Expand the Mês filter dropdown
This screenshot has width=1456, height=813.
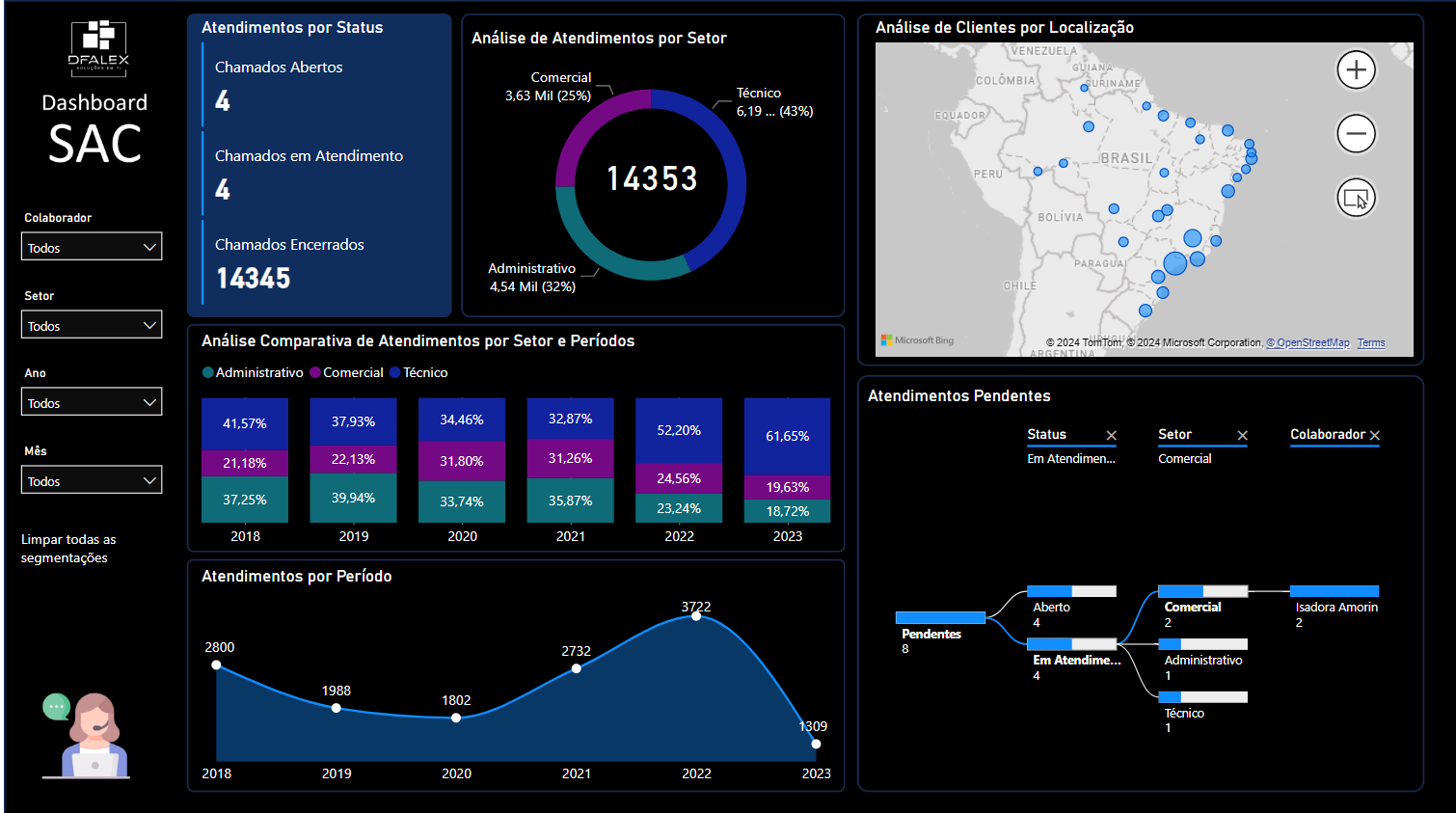92,480
